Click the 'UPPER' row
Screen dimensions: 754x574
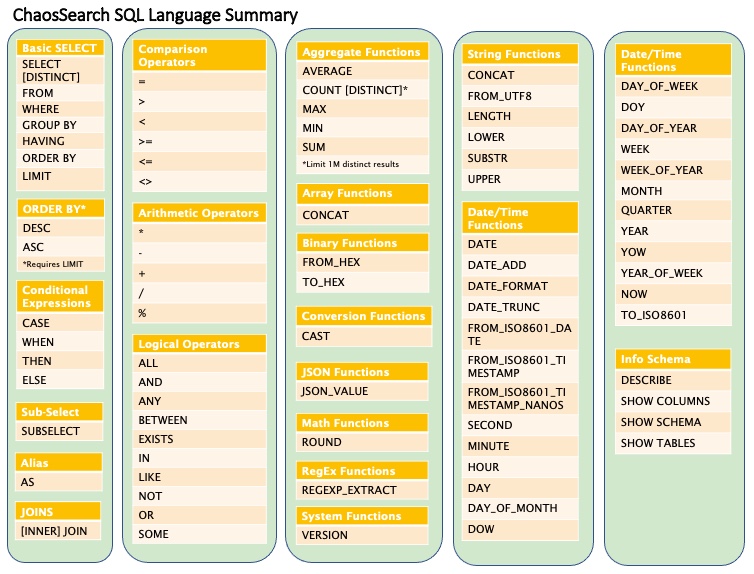pos(520,179)
